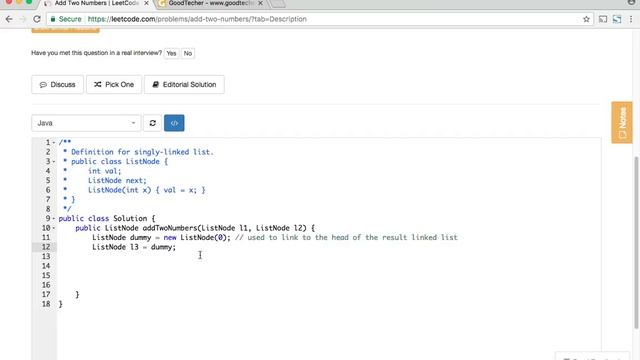Screen dimensions: 640x360
Task: Click 'addTwoNumbers' in the method signature
Action: tap(170, 228)
